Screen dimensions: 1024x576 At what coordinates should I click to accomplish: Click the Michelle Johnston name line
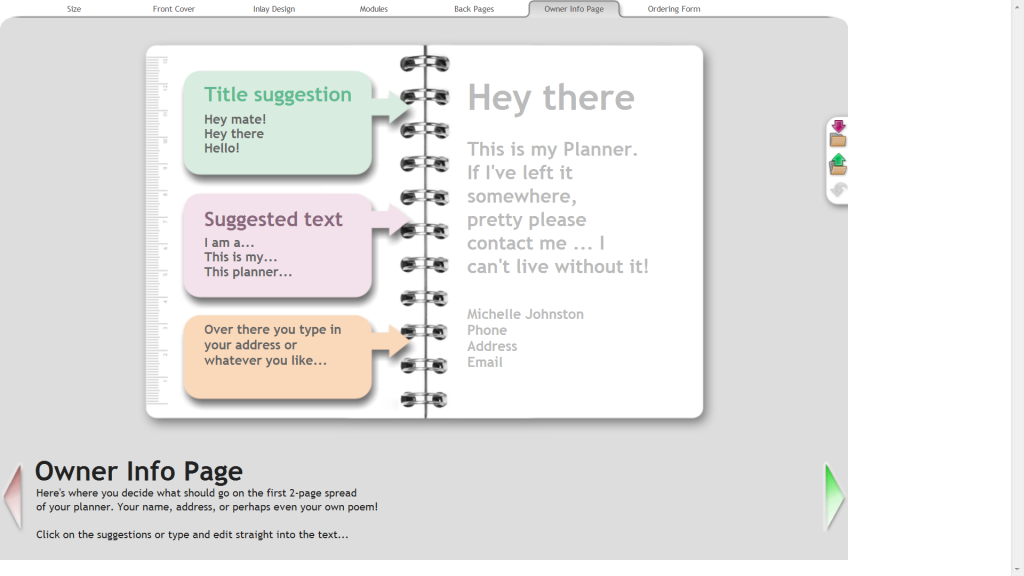(525, 314)
